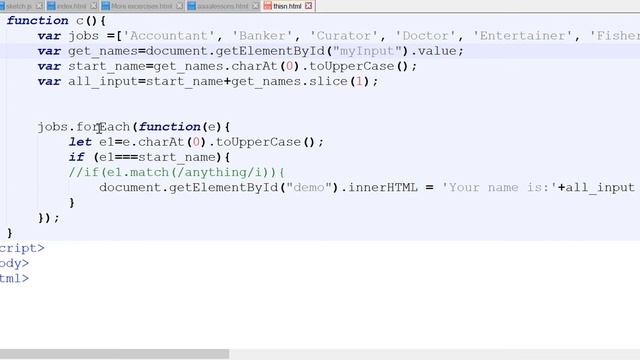Viewport: 640px width, 360px height.
Task: Click the closing '});' of forEach
Action: tap(48, 218)
